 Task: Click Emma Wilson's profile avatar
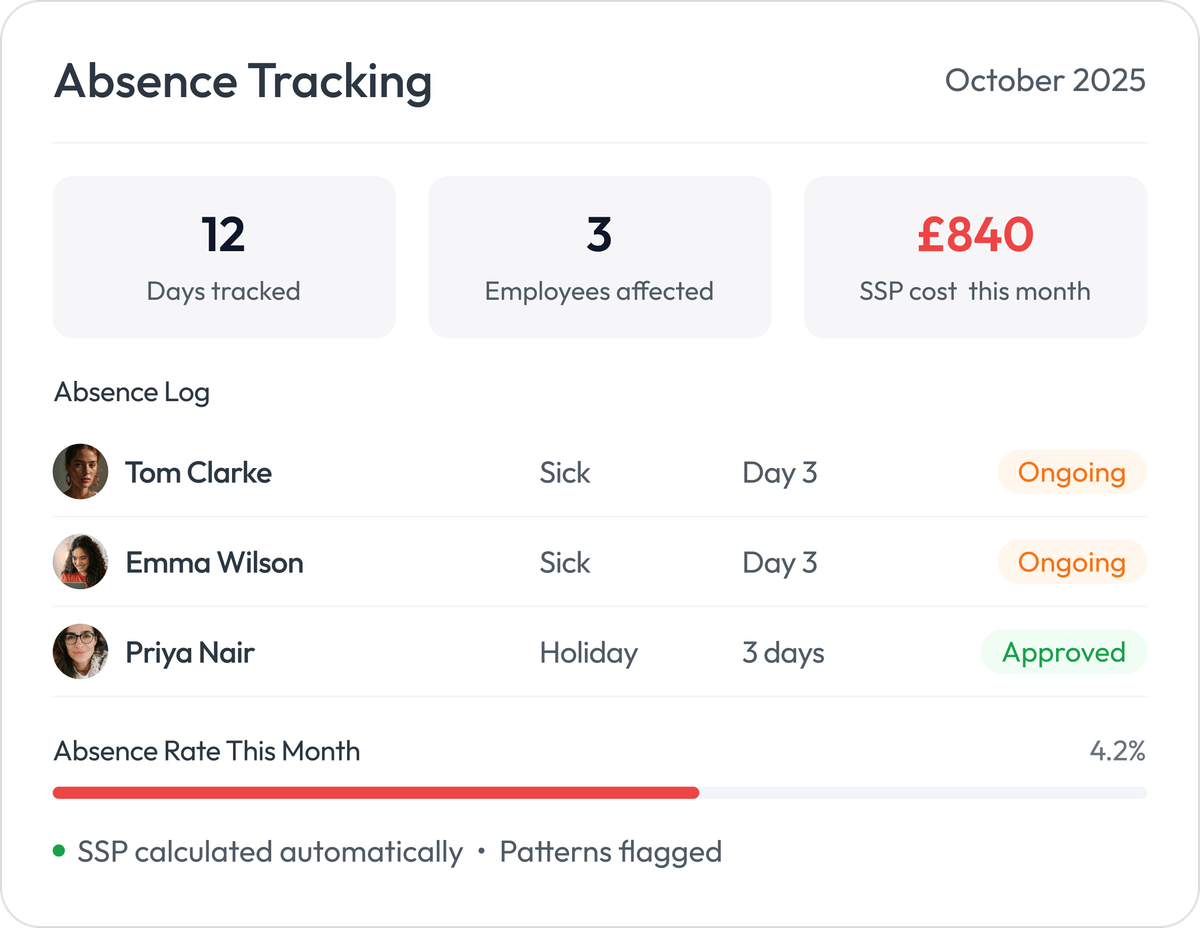[80, 561]
